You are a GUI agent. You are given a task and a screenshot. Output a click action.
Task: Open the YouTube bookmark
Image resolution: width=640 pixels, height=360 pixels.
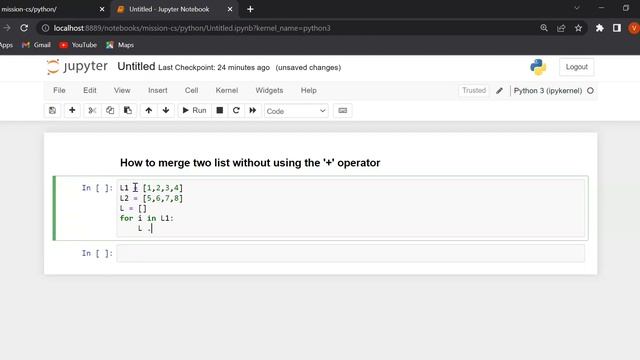coord(78,45)
